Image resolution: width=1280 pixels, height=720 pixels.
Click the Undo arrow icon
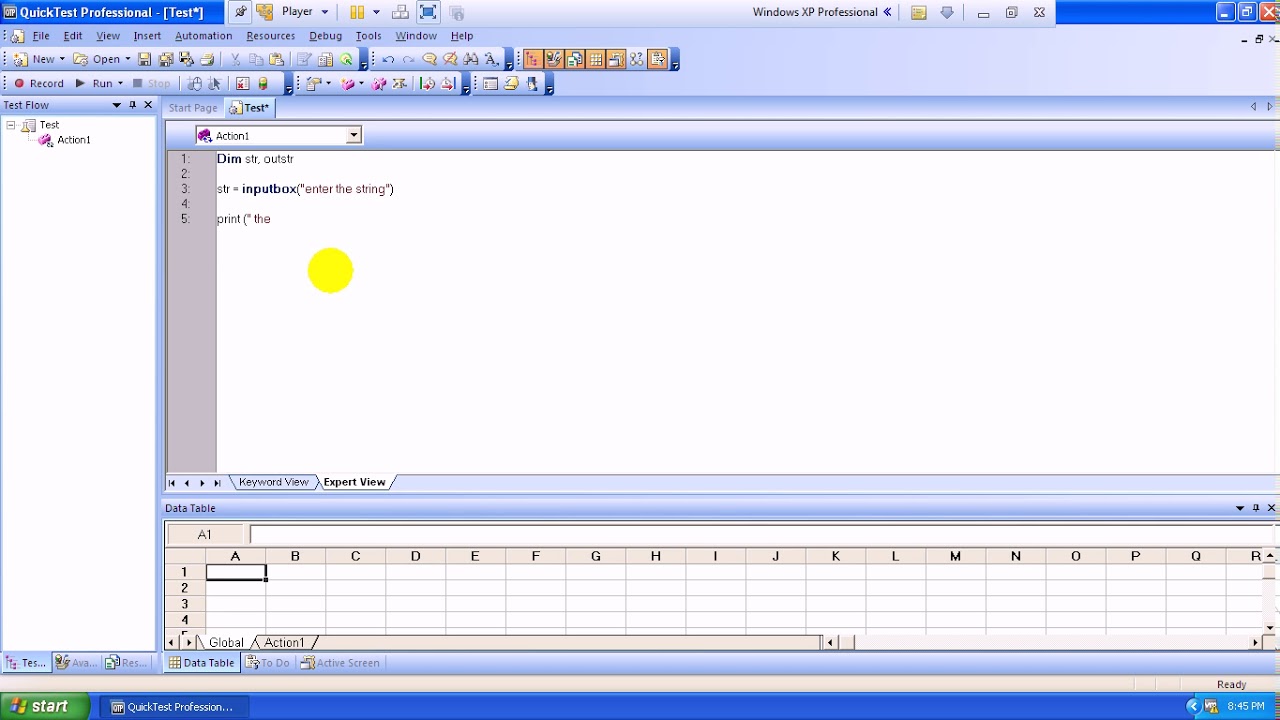tap(388, 60)
